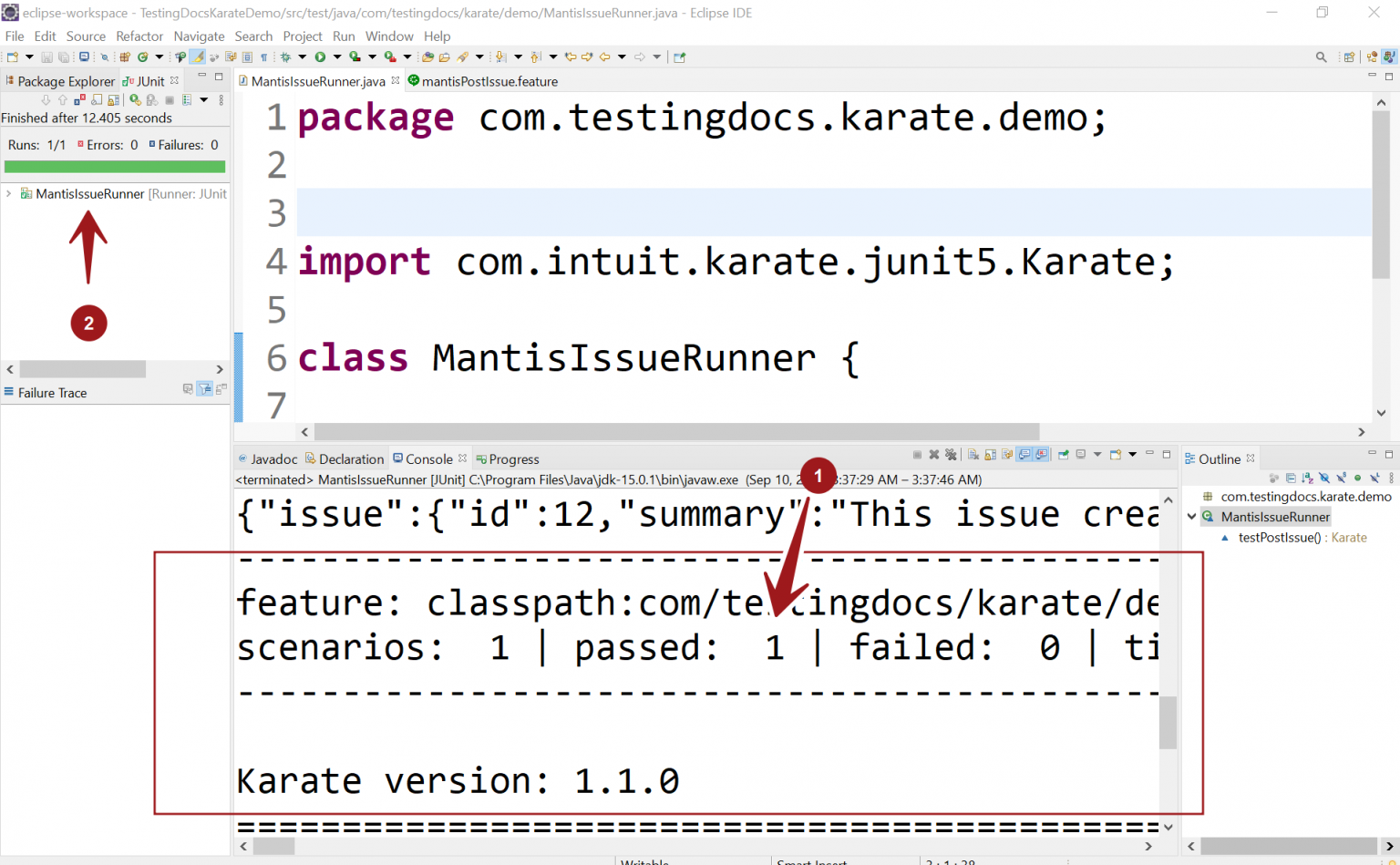Enable Word Wrap in the Console toolbar
The width and height of the screenshot is (1400, 865).
(x=1006, y=454)
